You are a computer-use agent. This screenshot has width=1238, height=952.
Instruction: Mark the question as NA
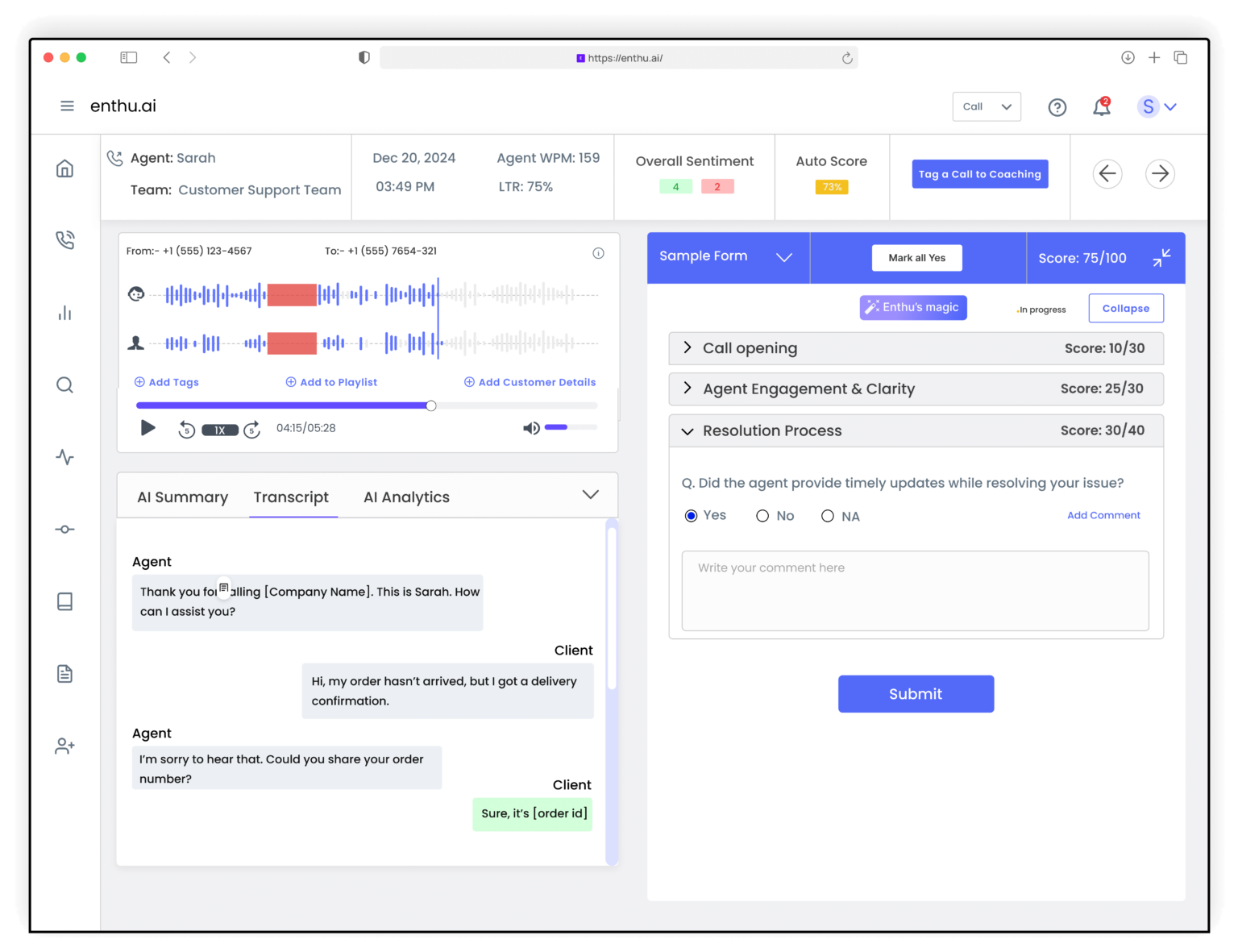[828, 515]
